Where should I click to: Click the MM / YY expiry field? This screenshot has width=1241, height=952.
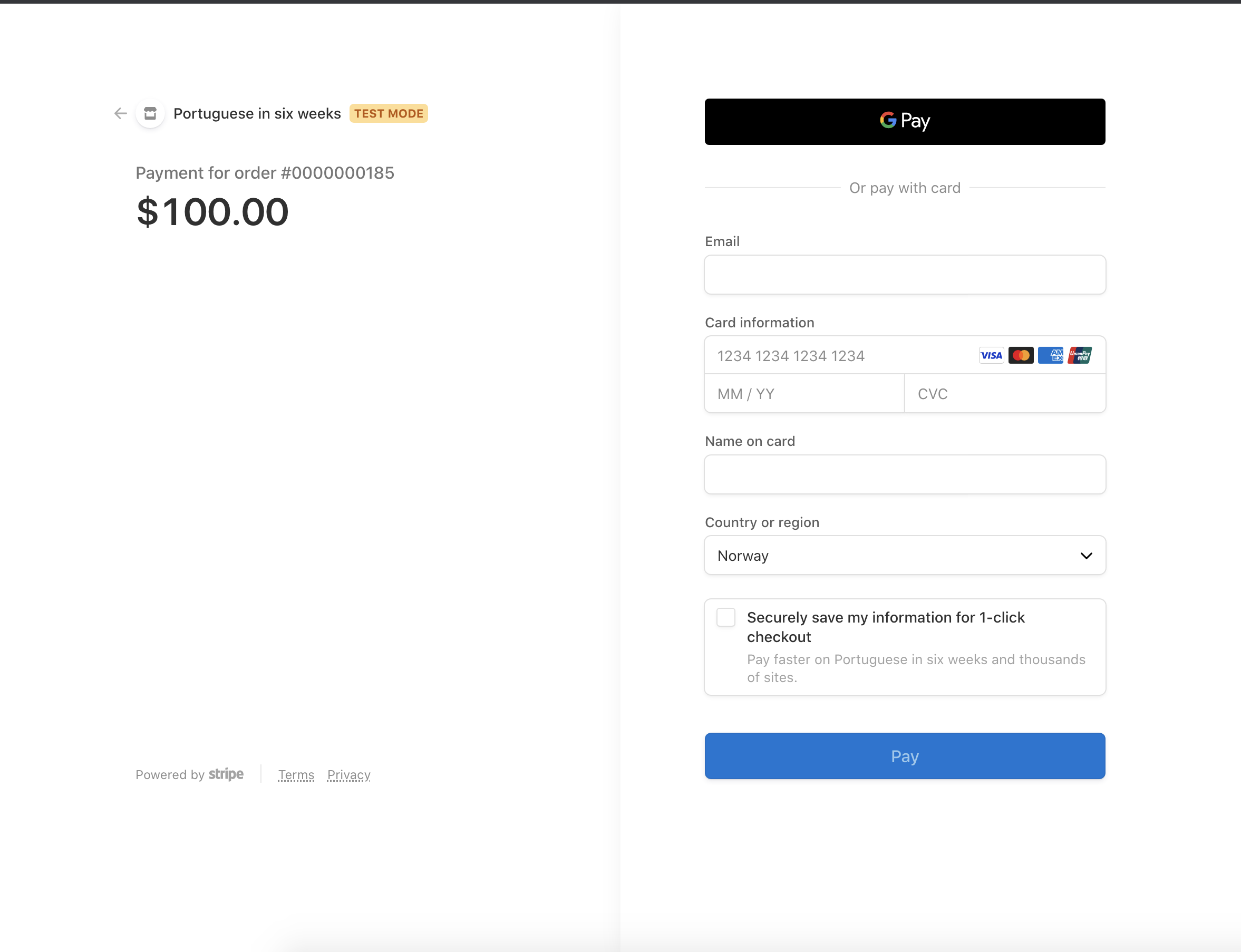[803, 394]
